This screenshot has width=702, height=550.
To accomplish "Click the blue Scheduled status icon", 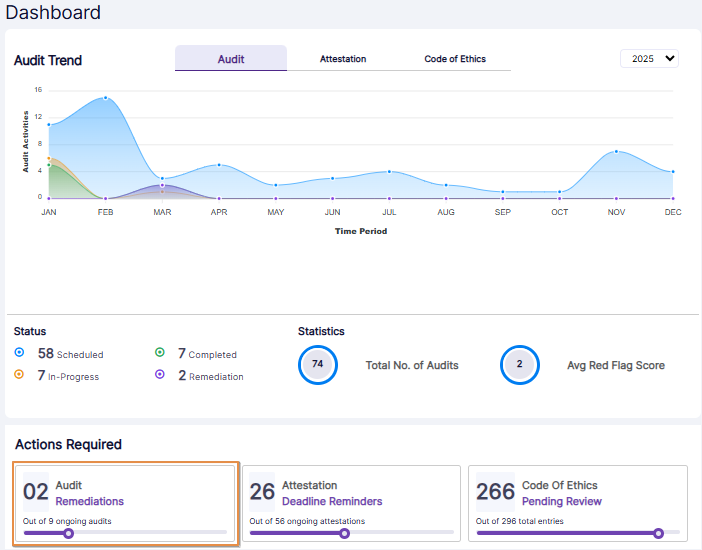I will [20, 353].
